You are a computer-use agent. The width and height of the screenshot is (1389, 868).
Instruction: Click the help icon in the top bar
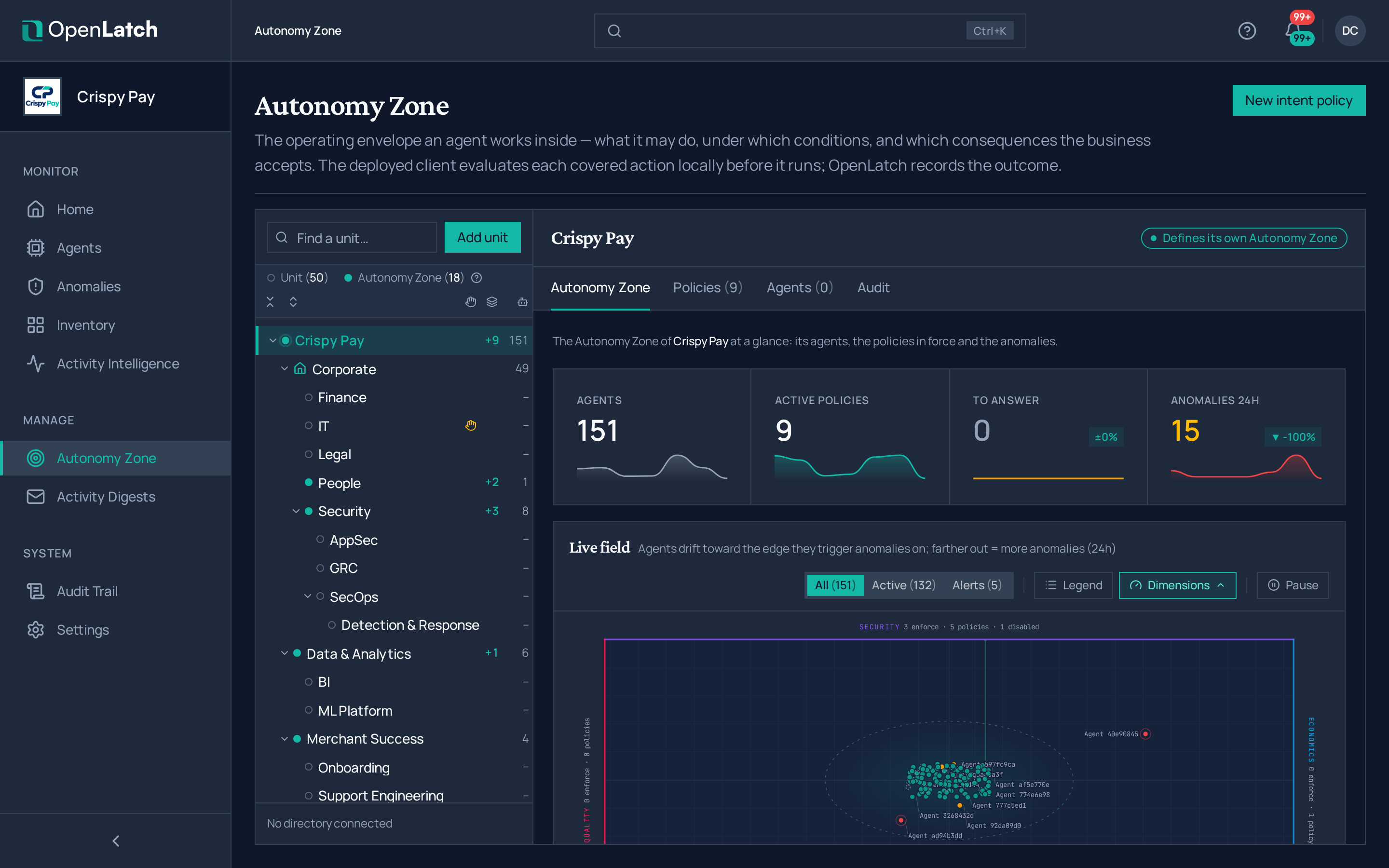(x=1247, y=30)
